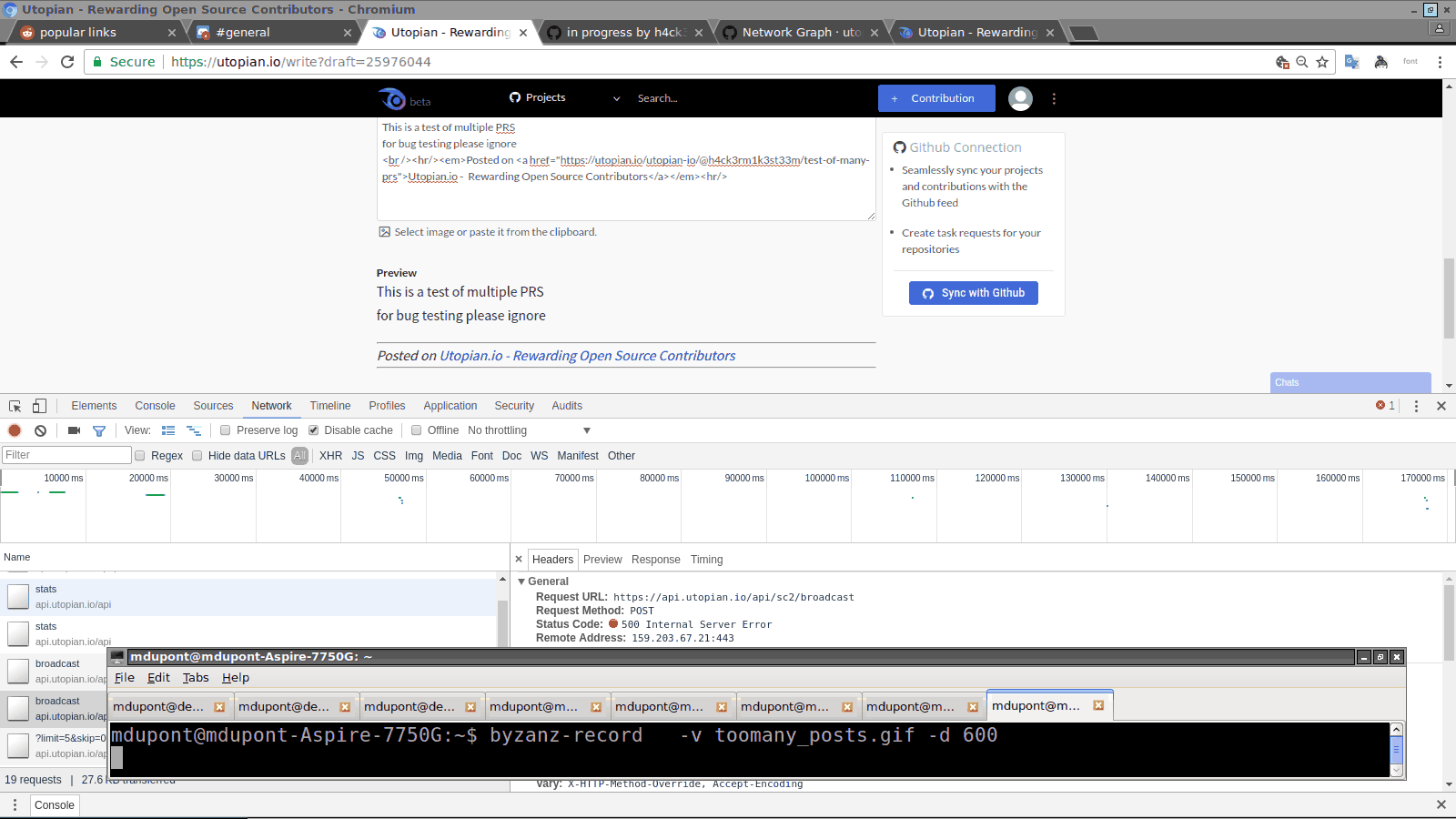This screenshot has width=1456, height=819.
Task: Click the Utopian logo in the site header
Action: pos(393,98)
